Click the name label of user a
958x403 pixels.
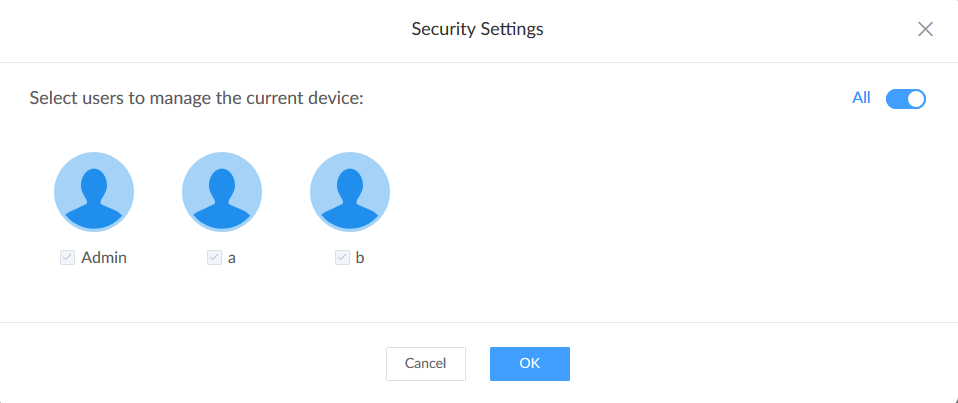(232, 258)
